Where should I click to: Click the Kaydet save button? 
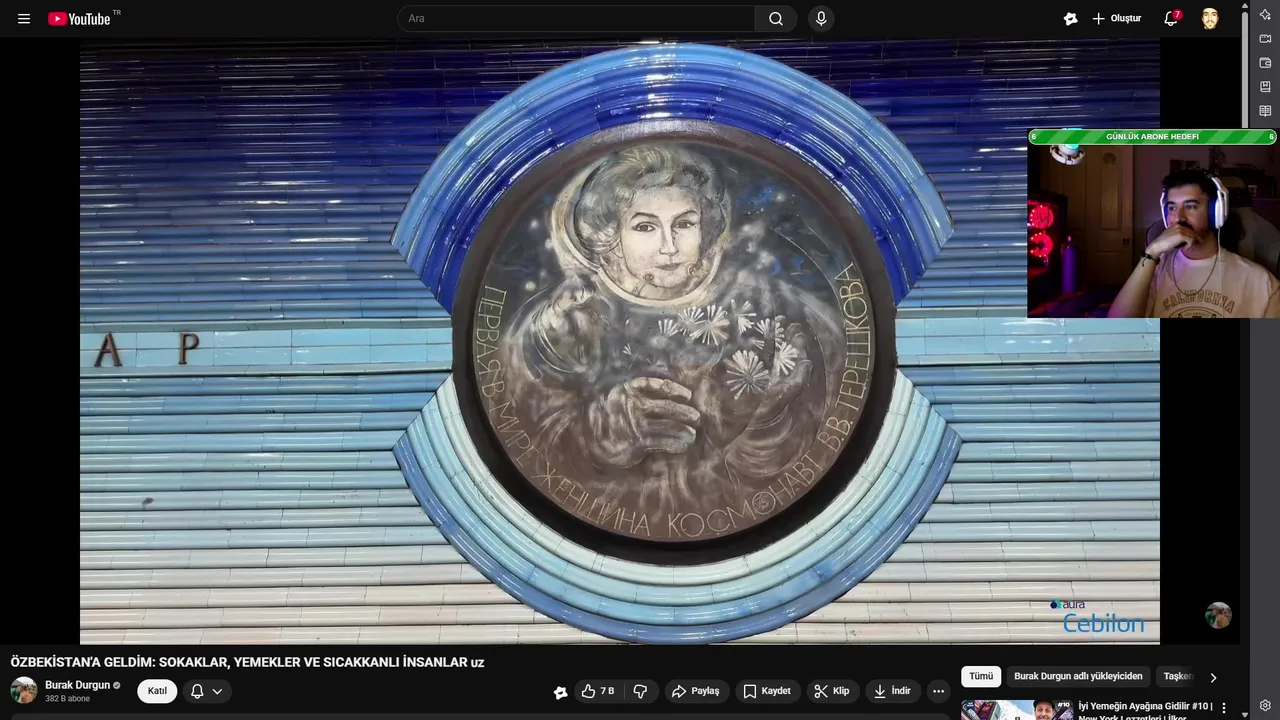pos(767,691)
